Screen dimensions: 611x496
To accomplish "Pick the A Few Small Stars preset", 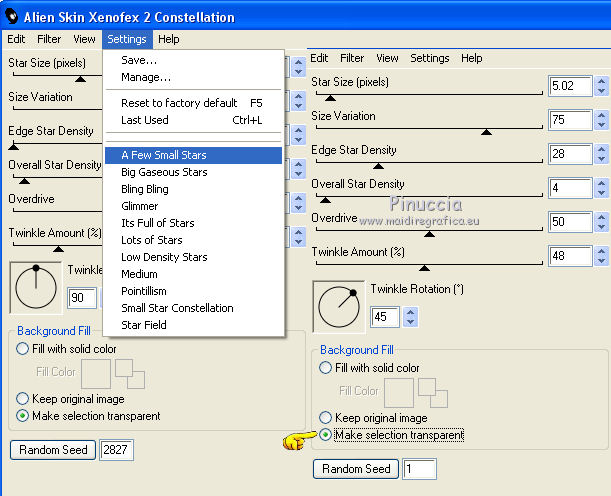I will [193, 155].
